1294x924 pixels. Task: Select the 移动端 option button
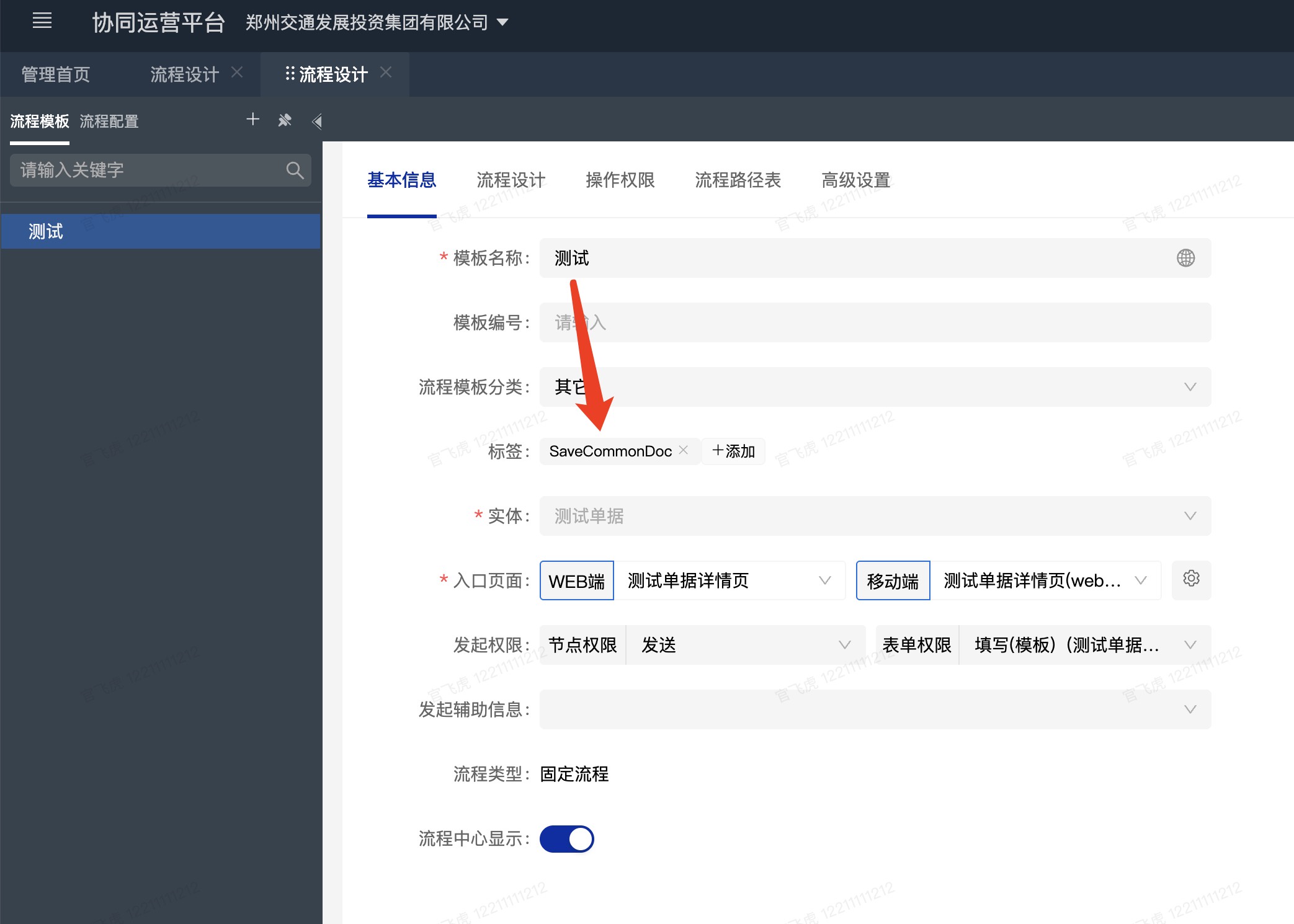(x=893, y=580)
